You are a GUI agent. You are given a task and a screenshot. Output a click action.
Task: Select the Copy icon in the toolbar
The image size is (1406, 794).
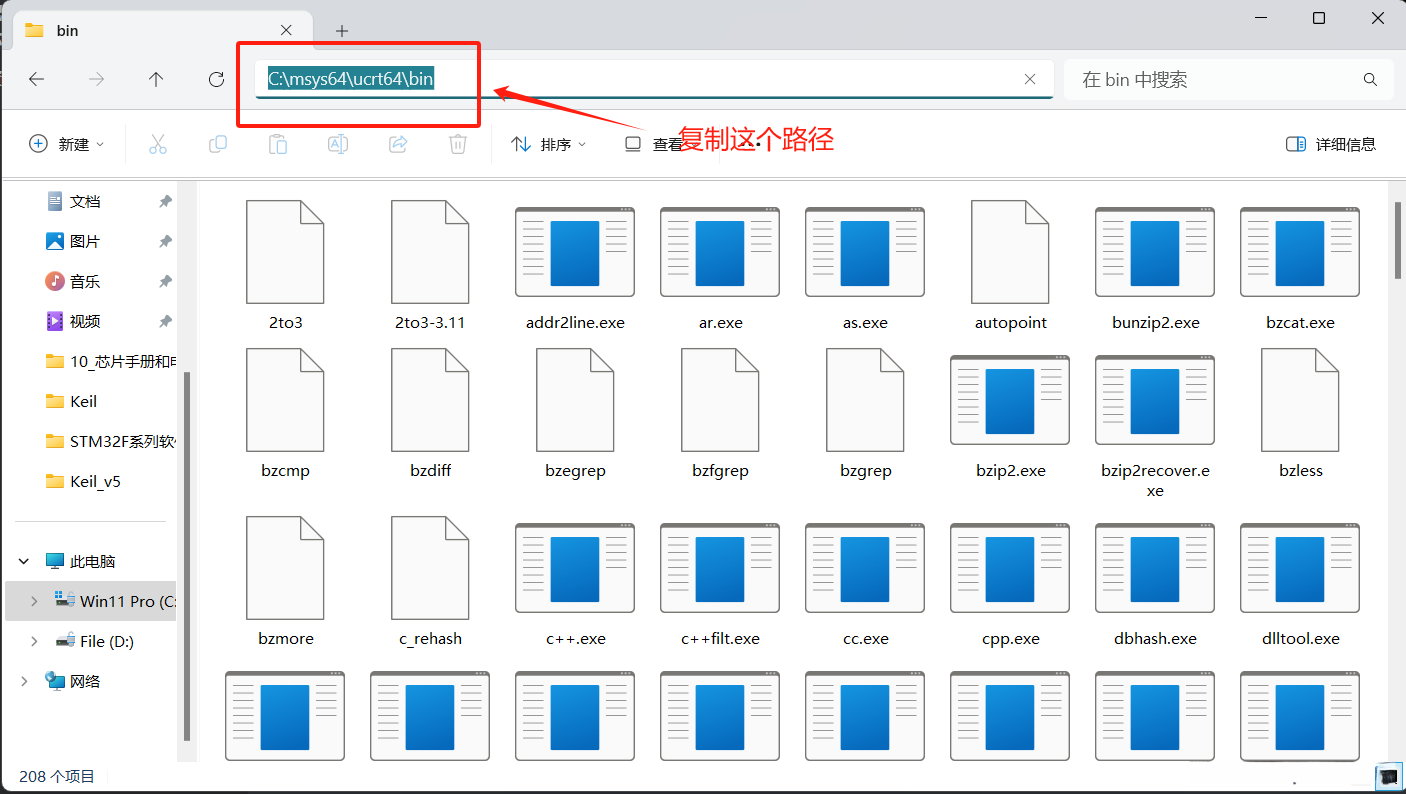[217, 143]
